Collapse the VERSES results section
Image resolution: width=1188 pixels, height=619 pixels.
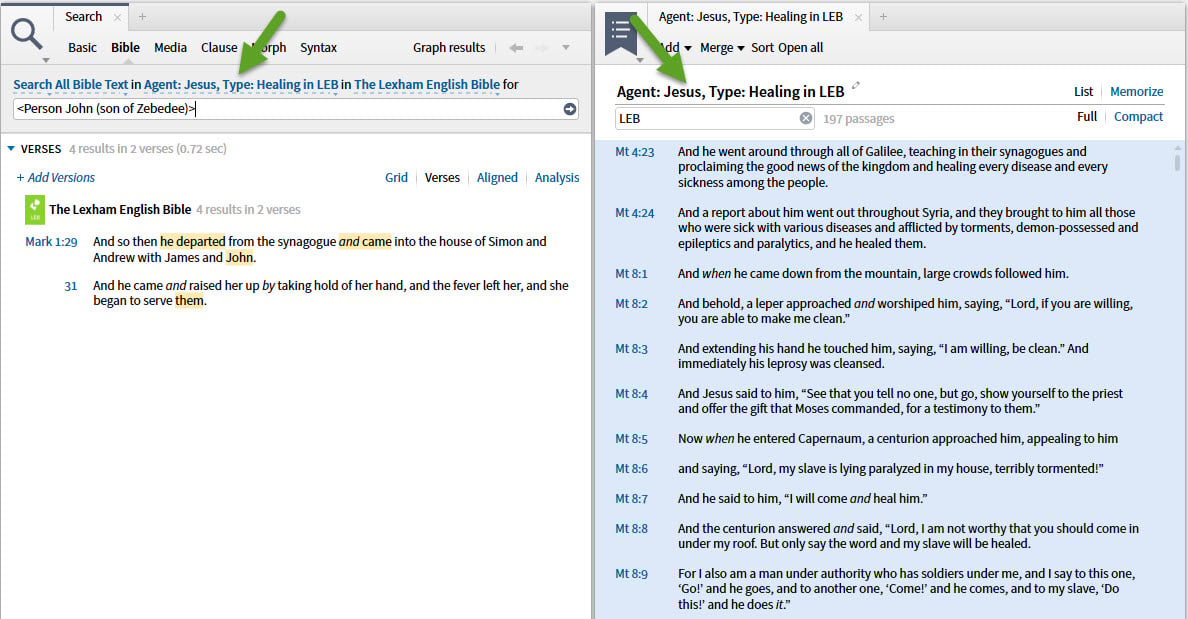click(11, 148)
